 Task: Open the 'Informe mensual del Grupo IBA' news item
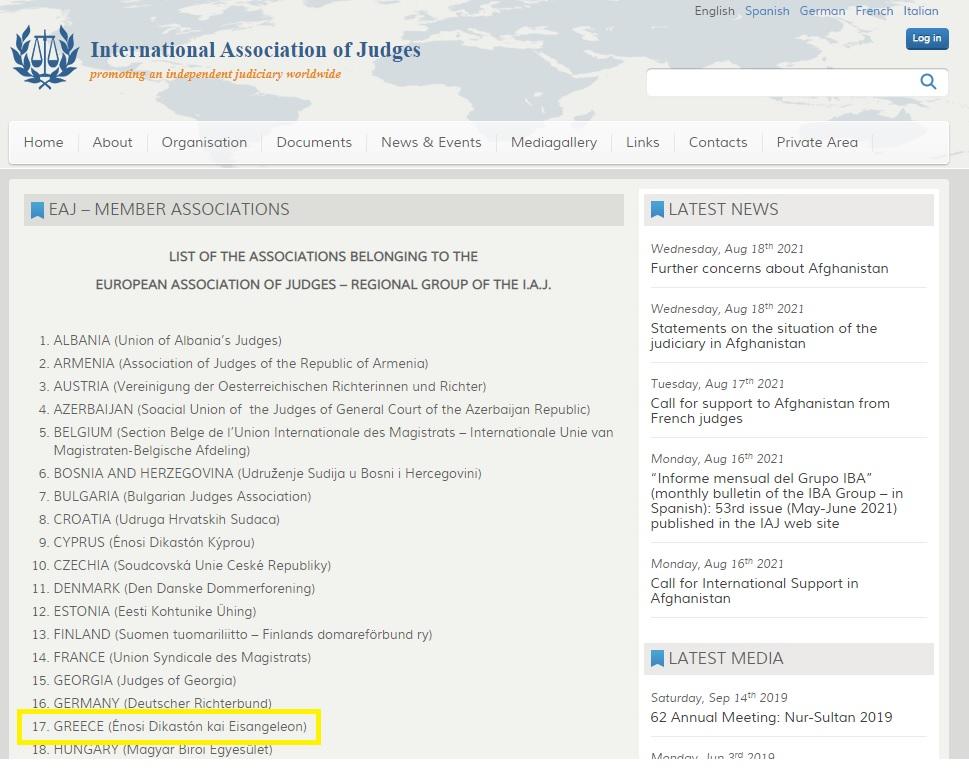777,501
